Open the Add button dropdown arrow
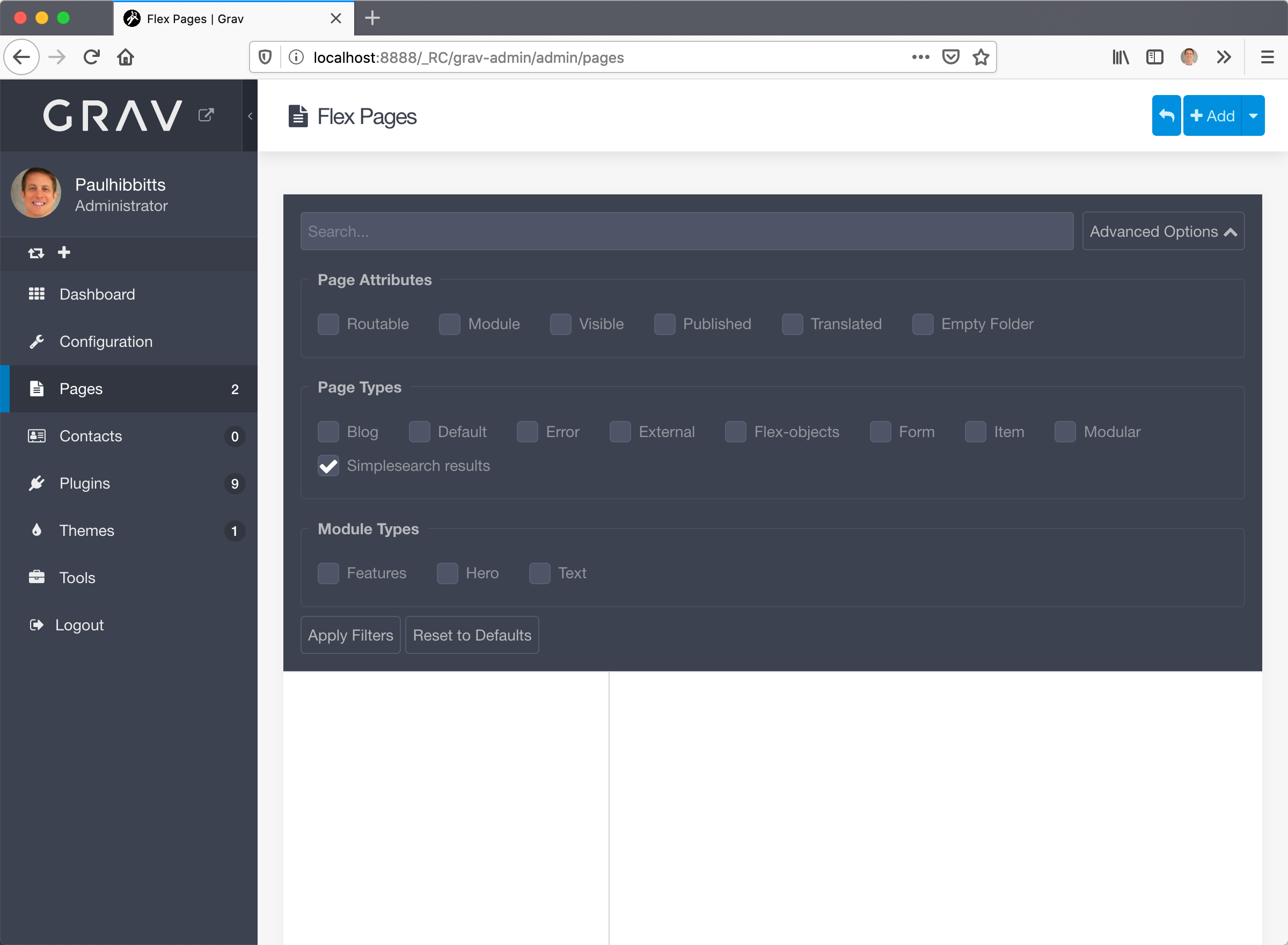Viewport: 1288px width, 945px height. pos(1253,115)
